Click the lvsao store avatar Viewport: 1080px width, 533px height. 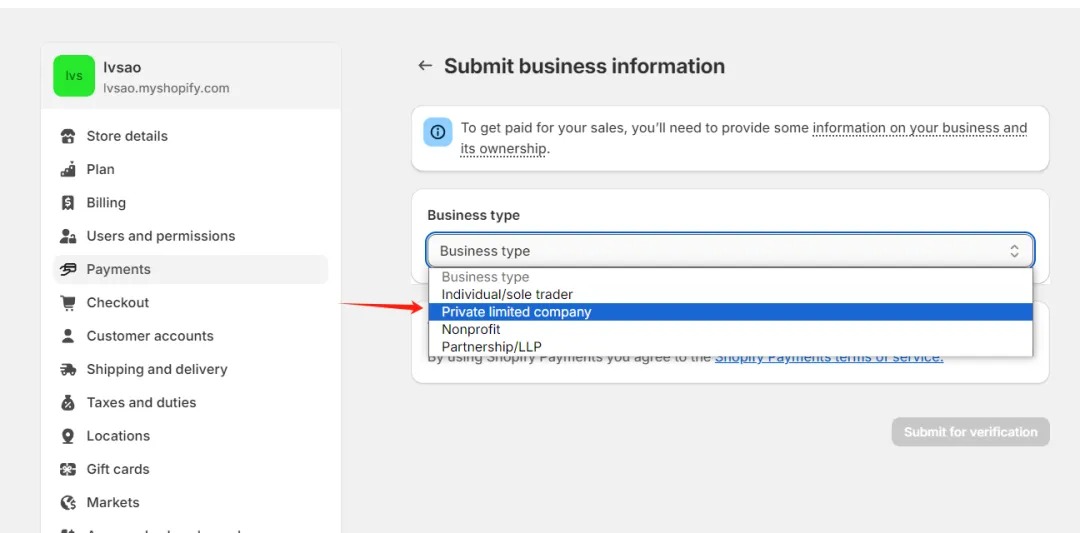coord(74,76)
